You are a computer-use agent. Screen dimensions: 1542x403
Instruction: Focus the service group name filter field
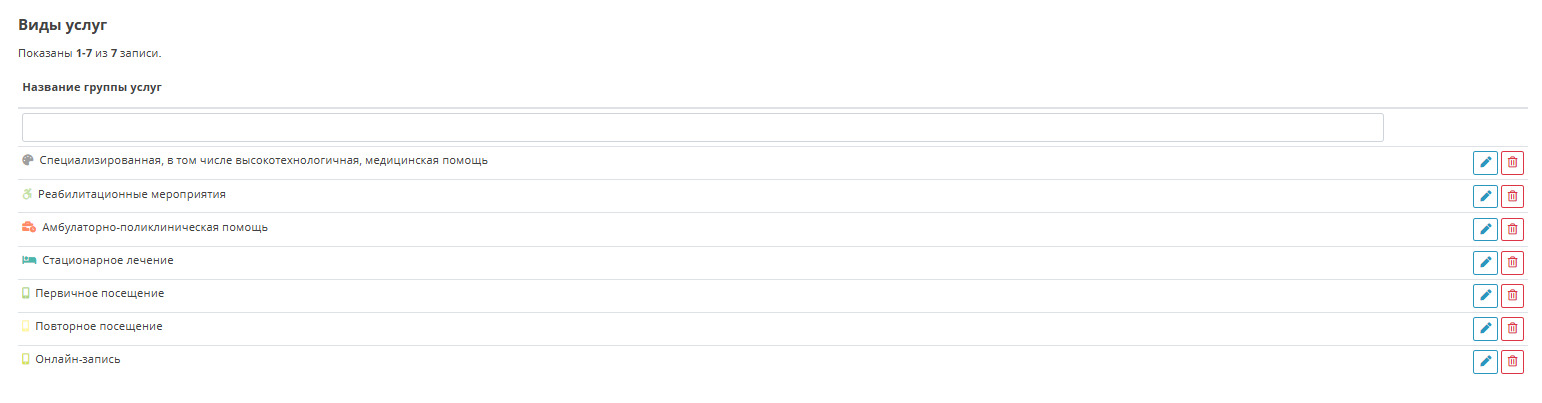pos(702,127)
